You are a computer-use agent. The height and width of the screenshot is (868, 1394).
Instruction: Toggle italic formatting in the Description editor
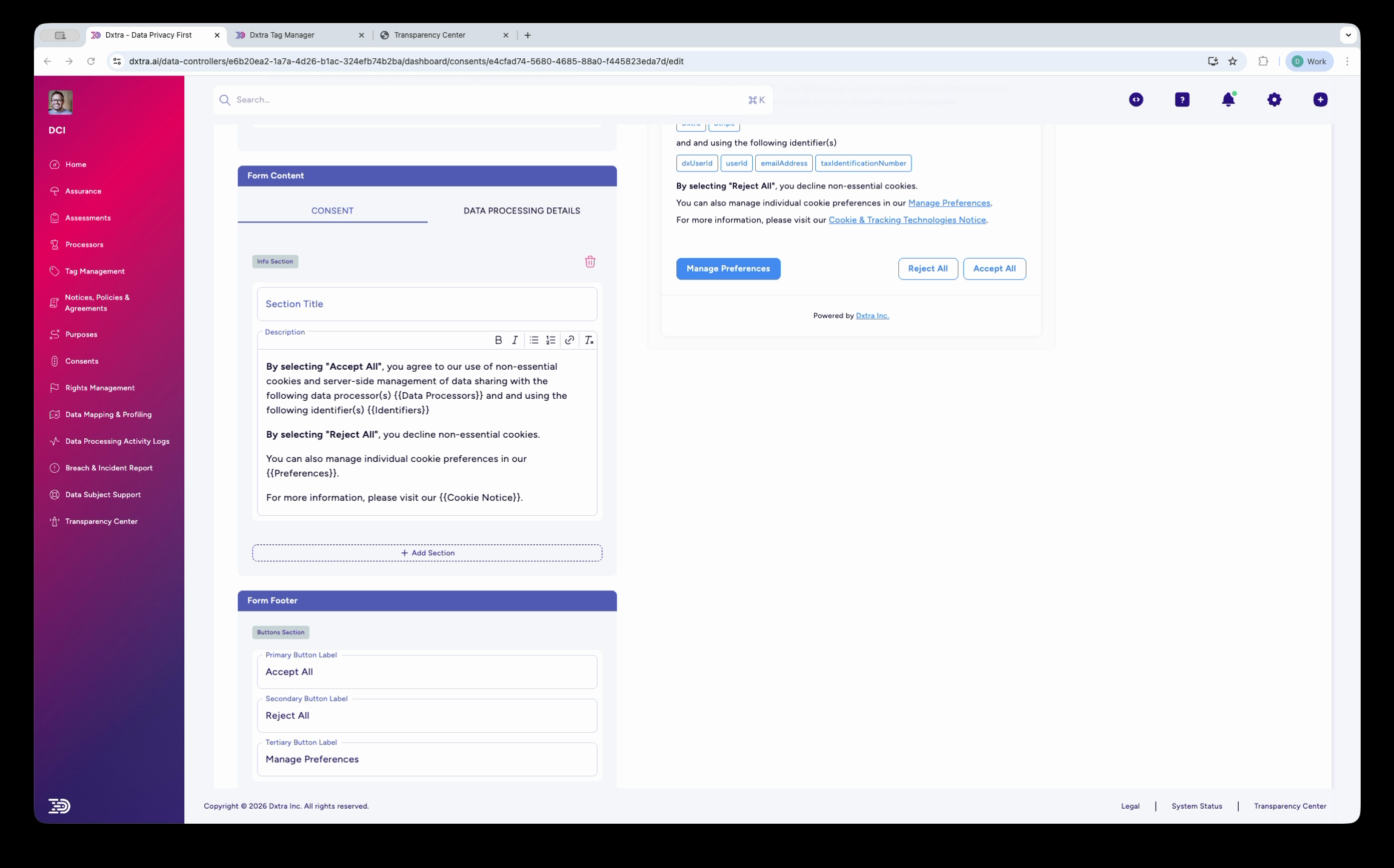[x=515, y=340]
